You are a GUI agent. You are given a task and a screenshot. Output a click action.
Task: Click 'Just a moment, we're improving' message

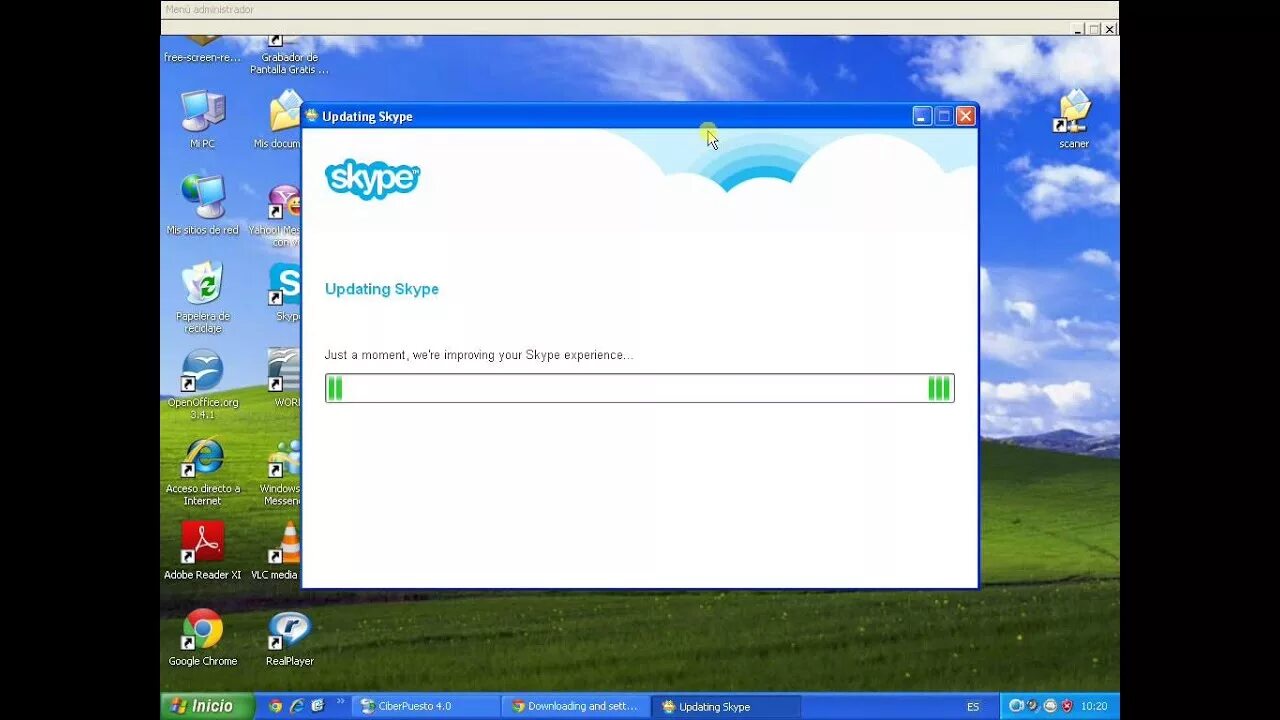pos(479,355)
